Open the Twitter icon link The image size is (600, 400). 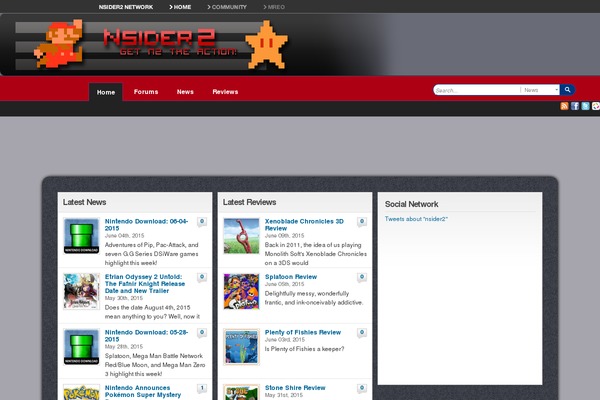pos(585,106)
